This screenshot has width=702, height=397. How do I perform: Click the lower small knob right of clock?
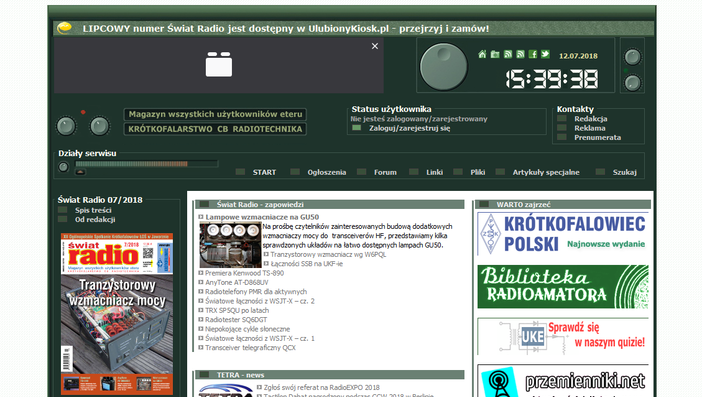click(x=633, y=83)
